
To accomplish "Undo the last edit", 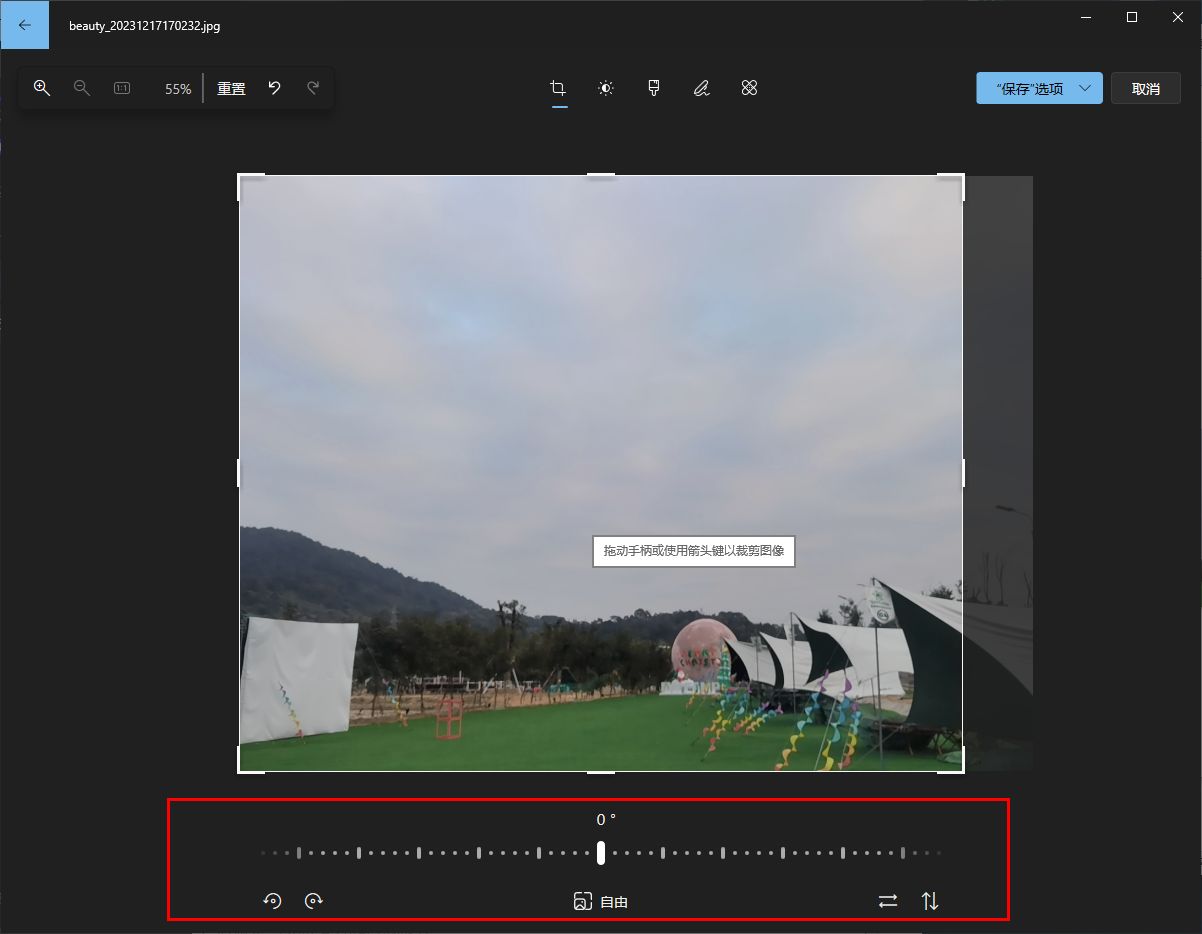I will [x=274, y=88].
